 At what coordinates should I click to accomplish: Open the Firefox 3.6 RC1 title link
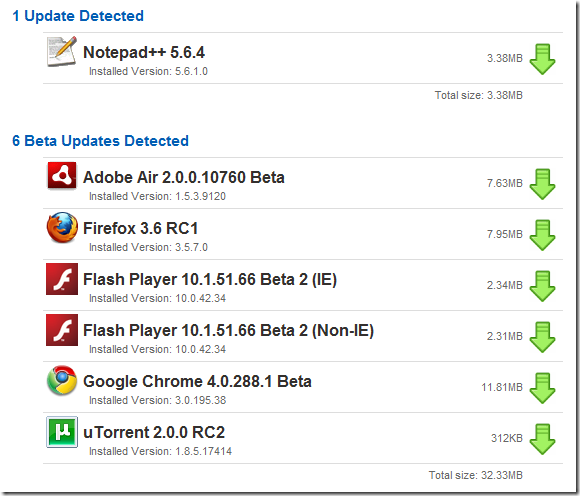tap(141, 228)
